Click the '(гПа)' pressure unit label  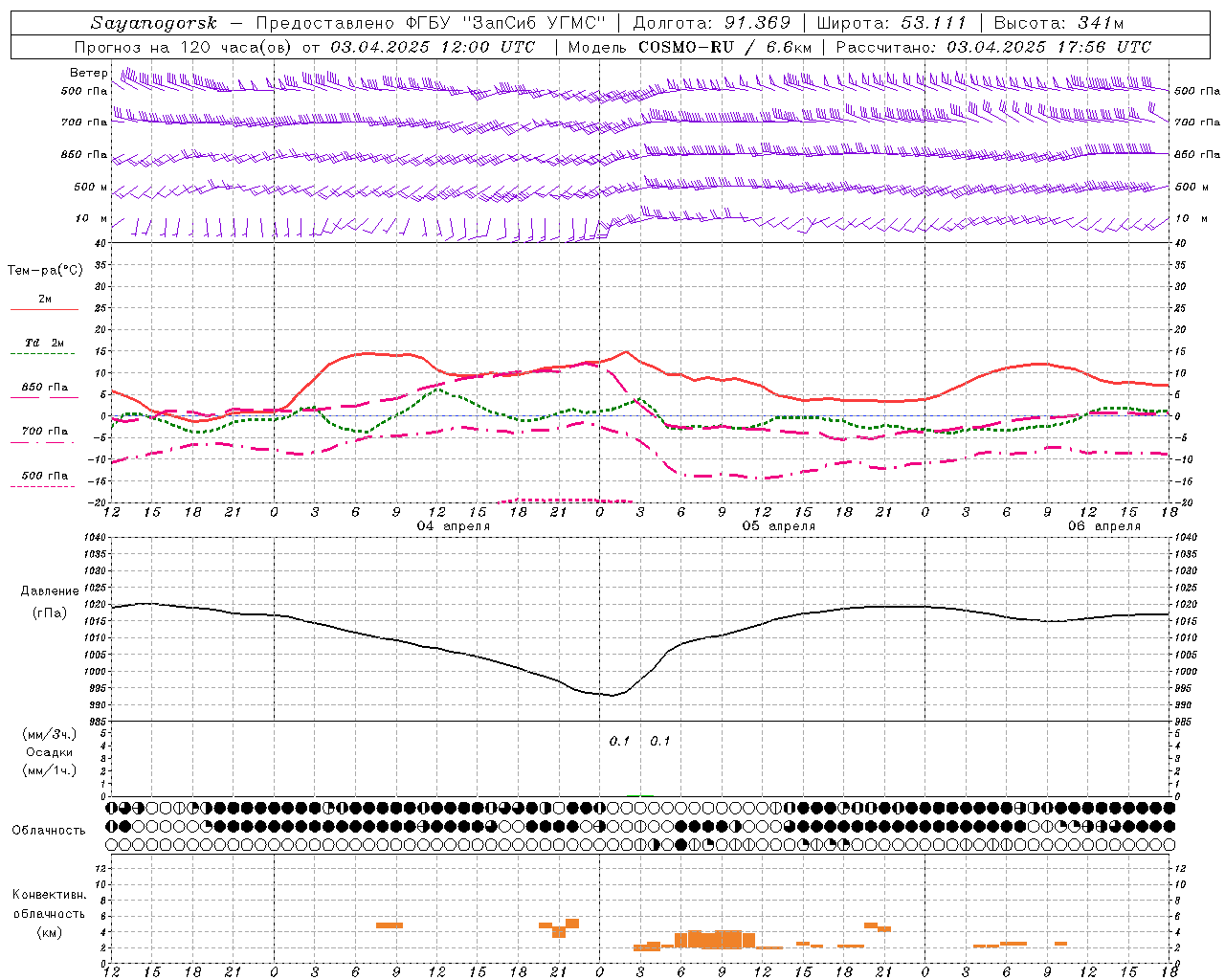(x=49, y=612)
